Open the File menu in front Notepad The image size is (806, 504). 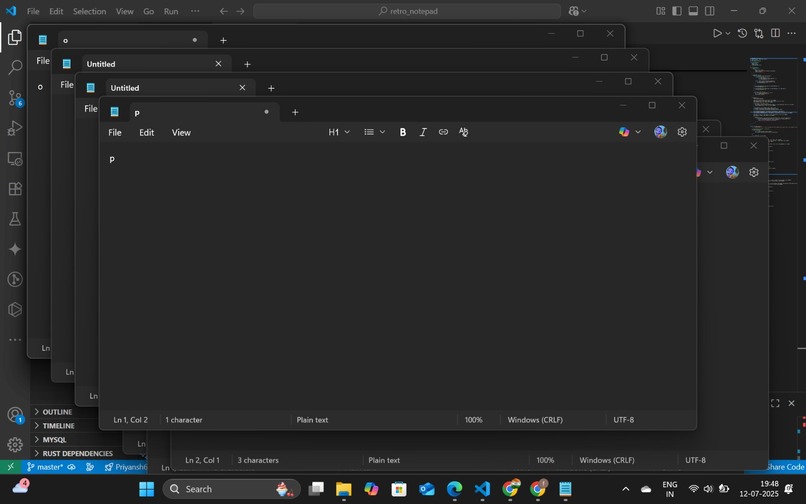pos(115,133)
